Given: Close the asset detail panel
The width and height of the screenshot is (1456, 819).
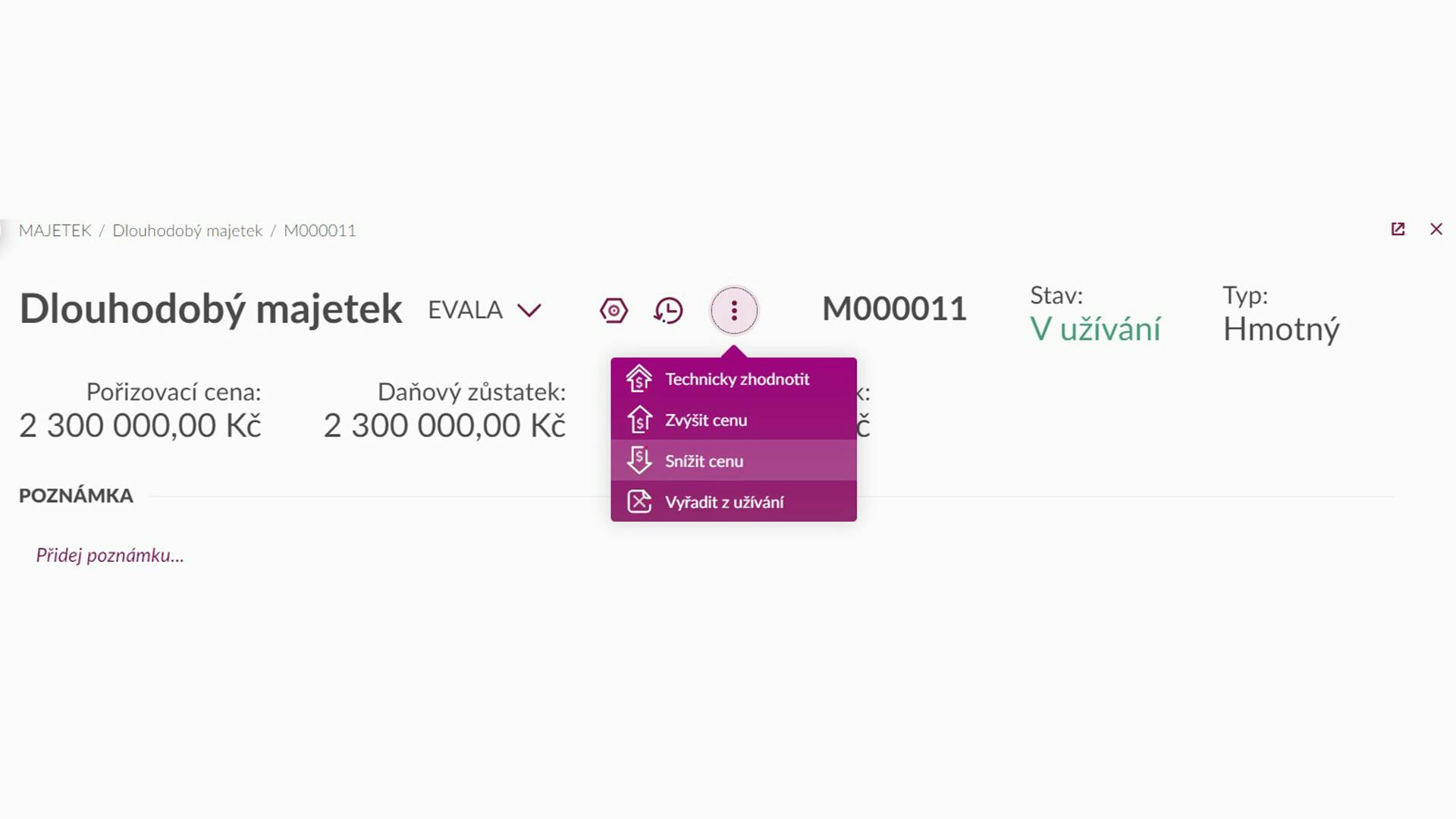Looking at the screenshot, I should tap(1436, 229).
